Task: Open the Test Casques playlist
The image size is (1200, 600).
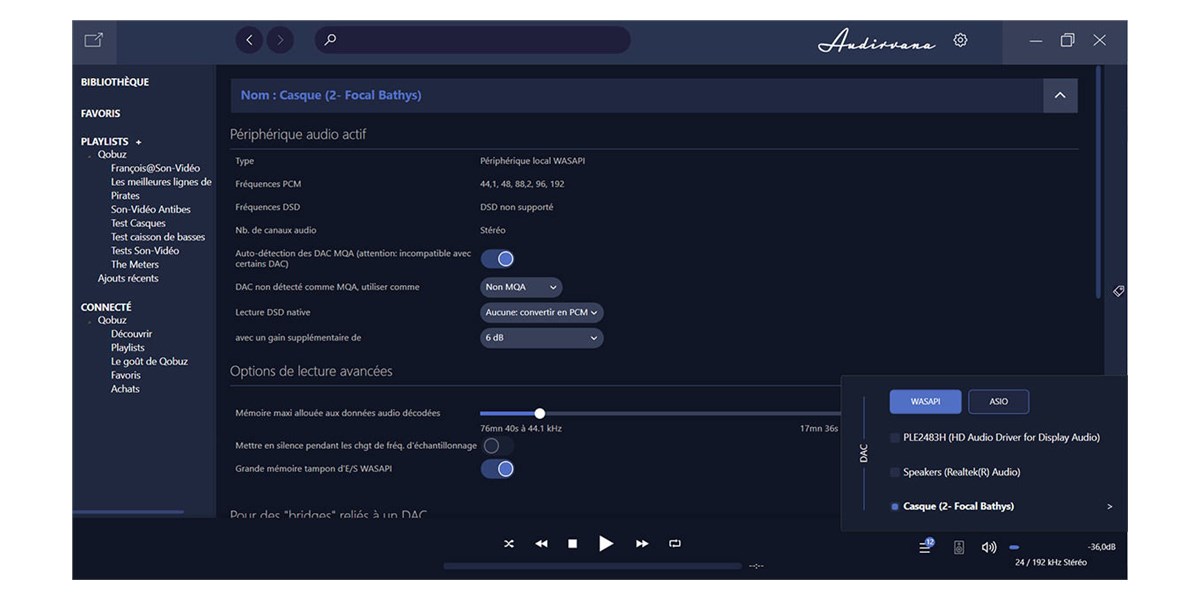Action: [138, 224]
